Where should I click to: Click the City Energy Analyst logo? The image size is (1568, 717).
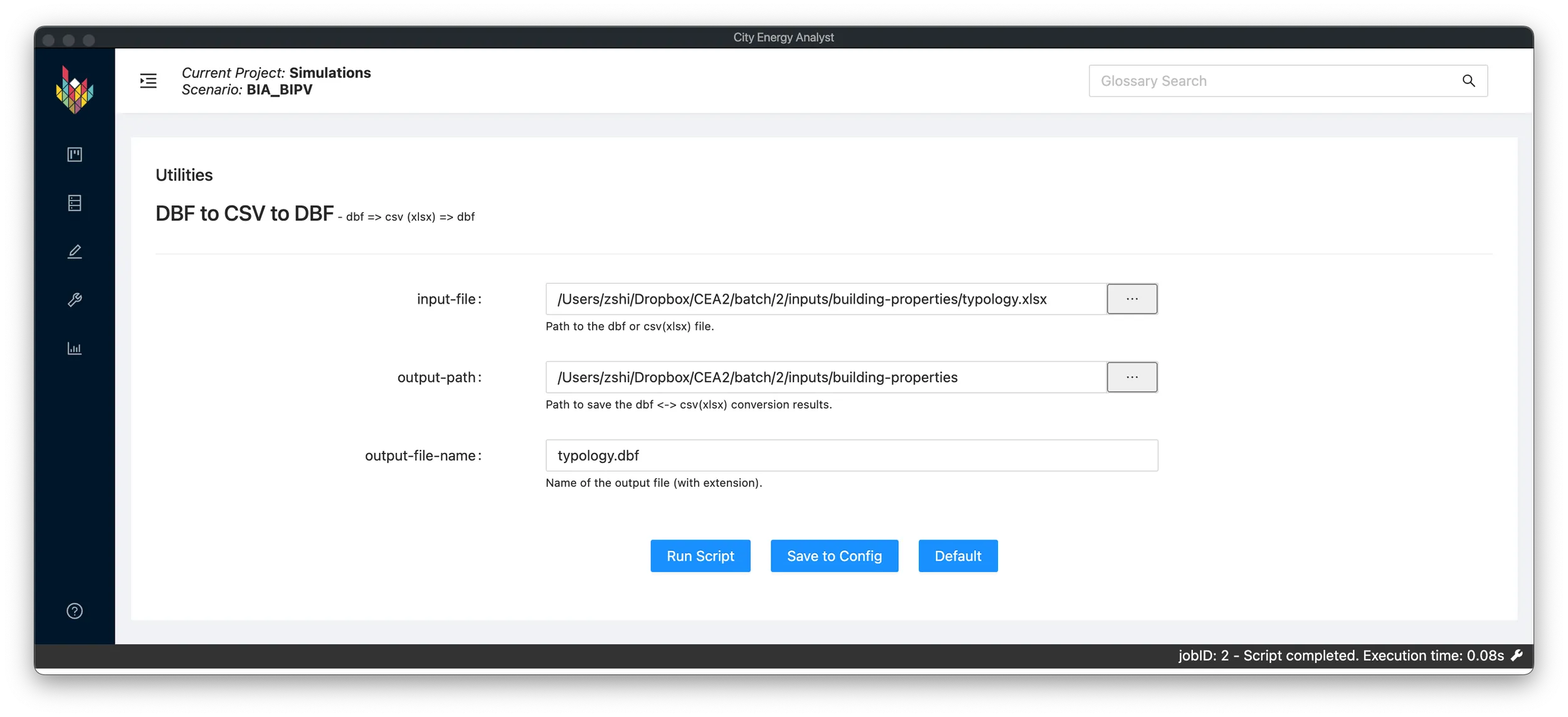point(74,90)
